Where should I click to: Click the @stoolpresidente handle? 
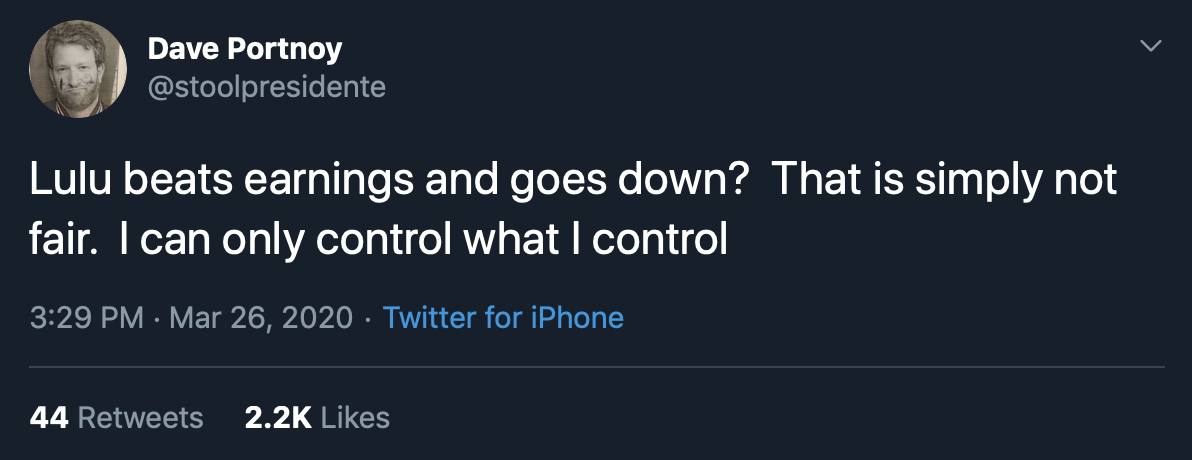(x=266, y=88)
